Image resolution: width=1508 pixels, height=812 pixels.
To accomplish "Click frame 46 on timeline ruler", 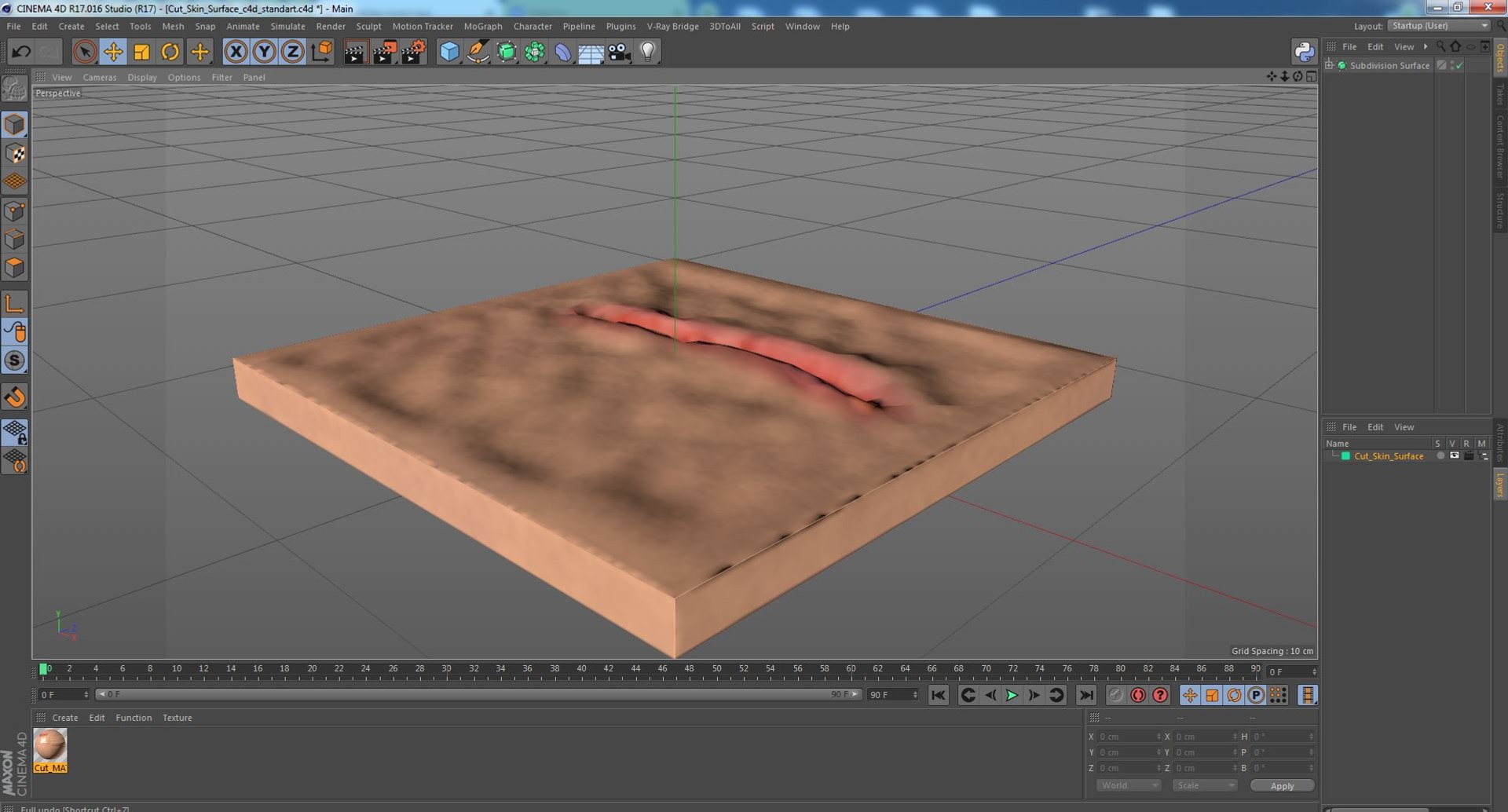I will [x=662, y=669].
